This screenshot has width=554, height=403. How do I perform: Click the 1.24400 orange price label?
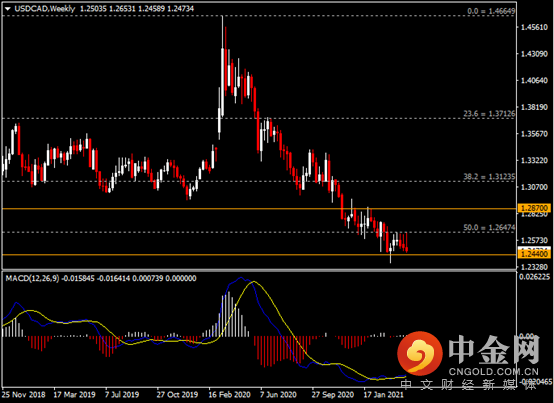click(535, 254)
